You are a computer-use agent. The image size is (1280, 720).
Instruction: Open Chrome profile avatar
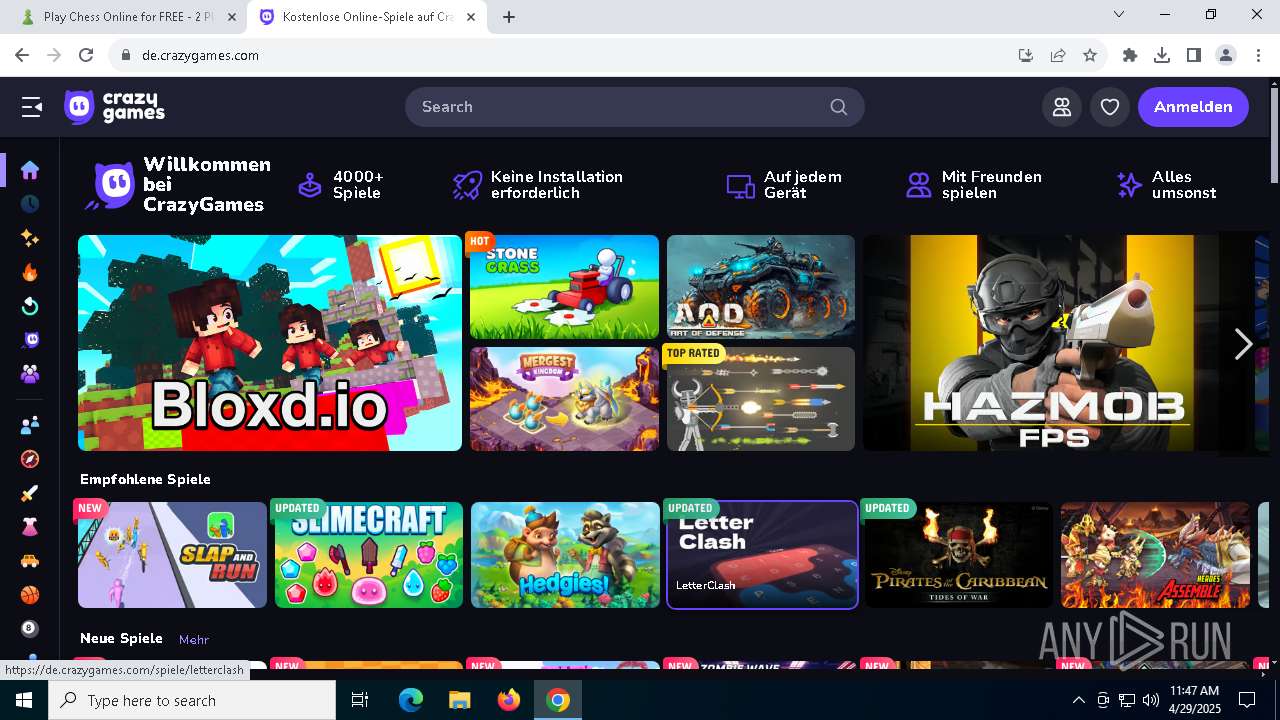(1226, 55)
